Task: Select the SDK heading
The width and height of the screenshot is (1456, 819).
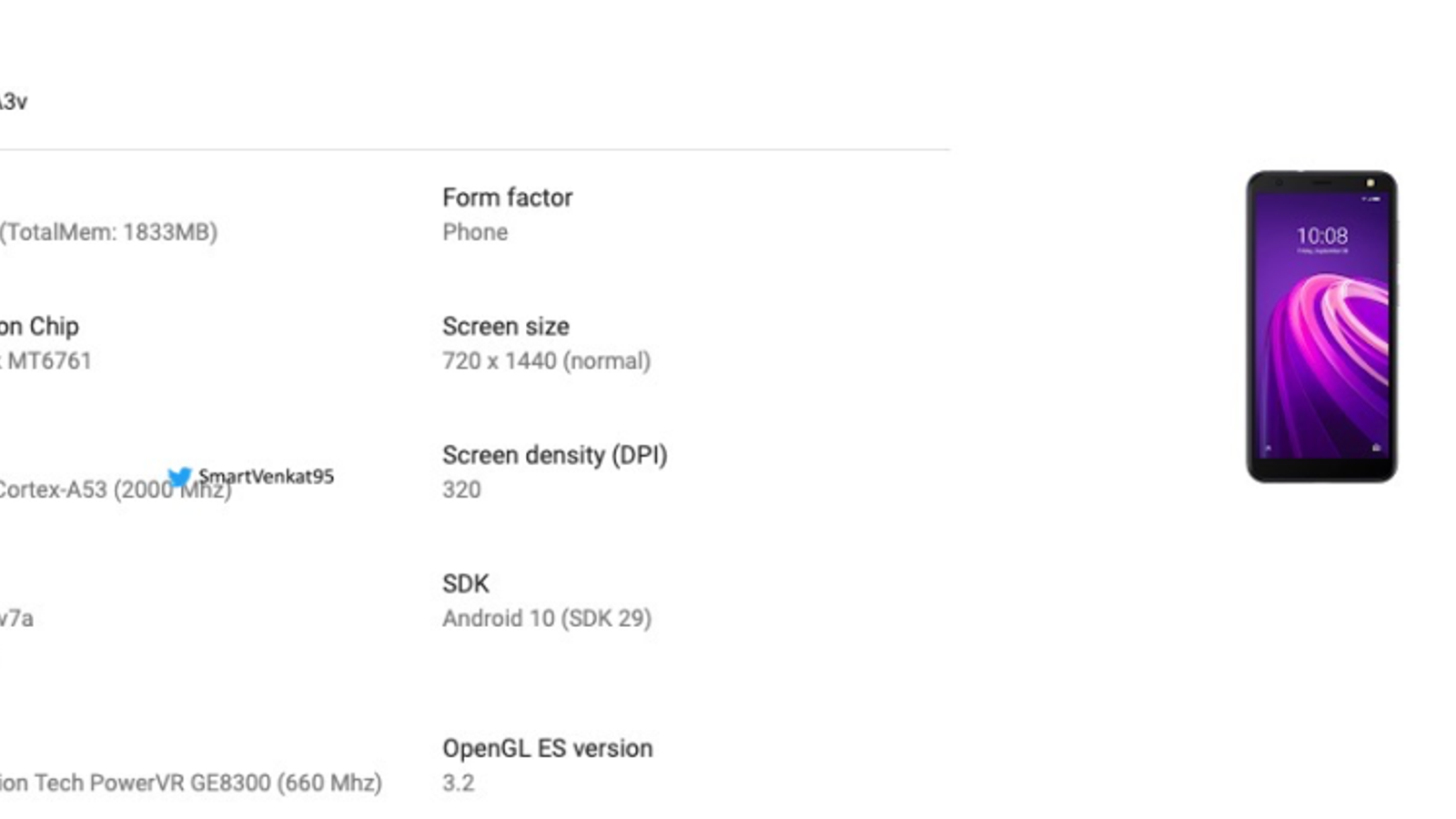Action: click(465, 583)
